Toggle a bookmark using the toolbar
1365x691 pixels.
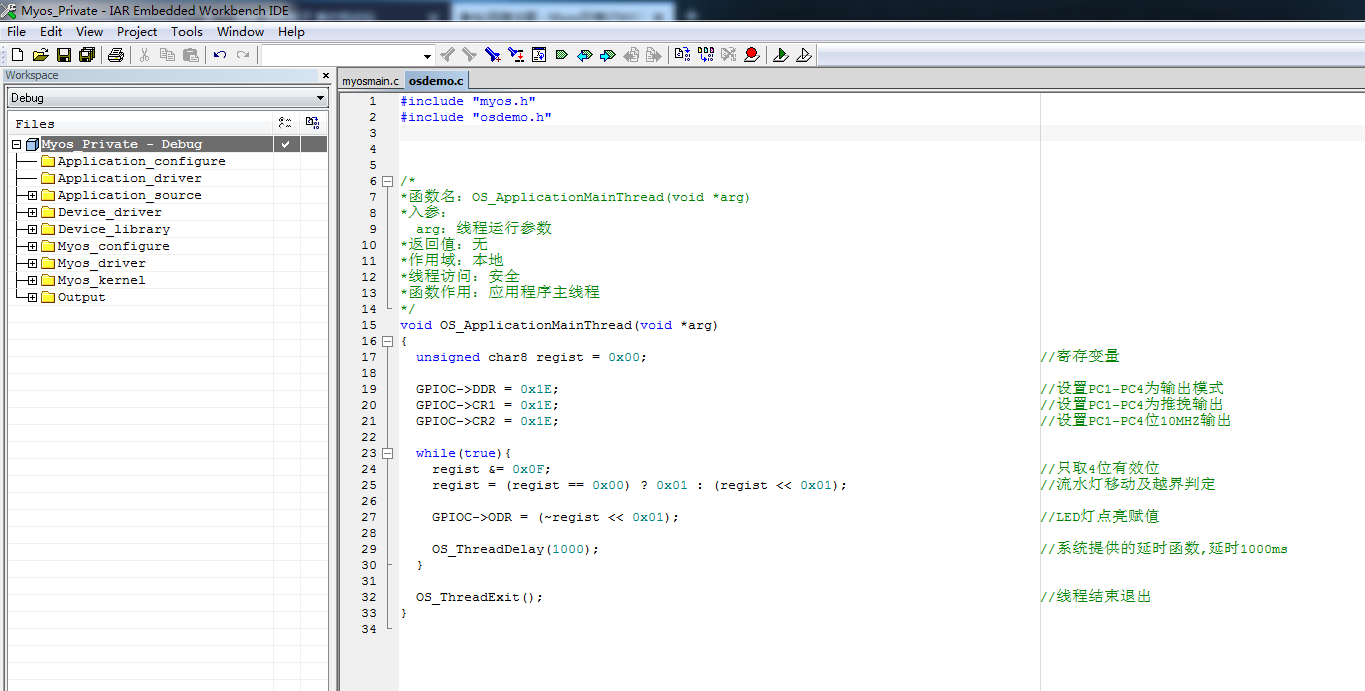(x=562, y=55)
